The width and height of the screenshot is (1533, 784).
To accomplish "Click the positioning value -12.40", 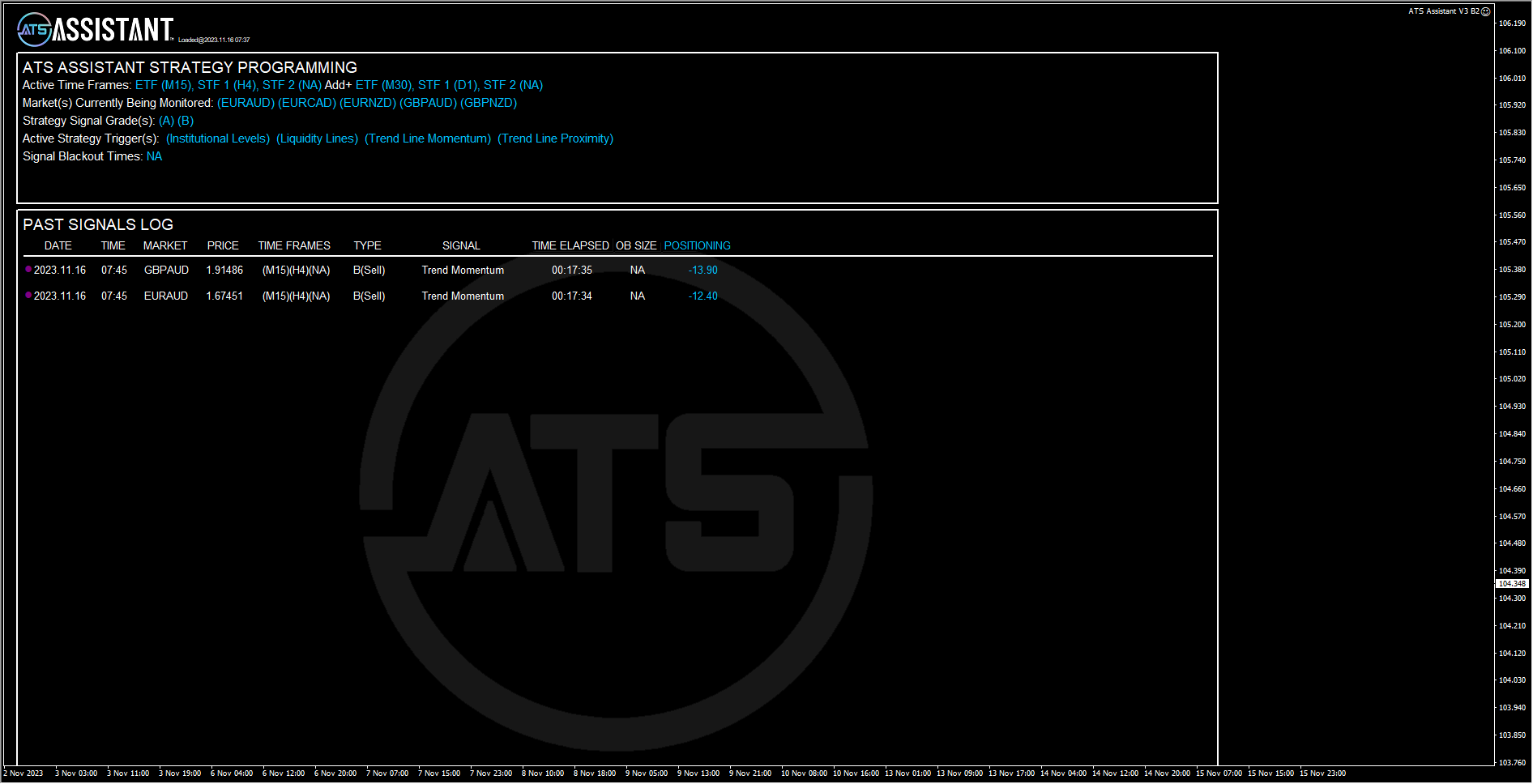I will pos(703,296).
